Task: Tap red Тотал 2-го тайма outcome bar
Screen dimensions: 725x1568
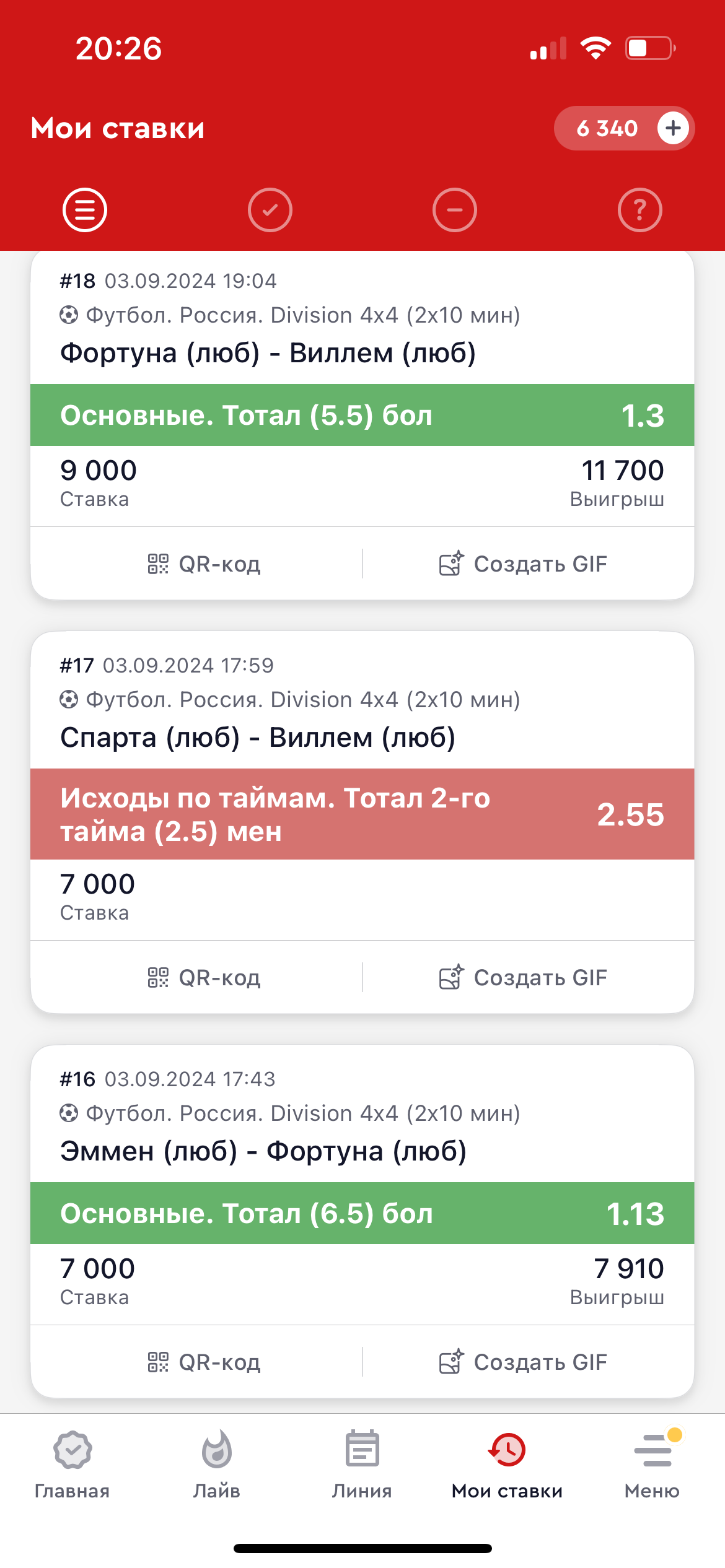Action: click(x=362, y=814)
